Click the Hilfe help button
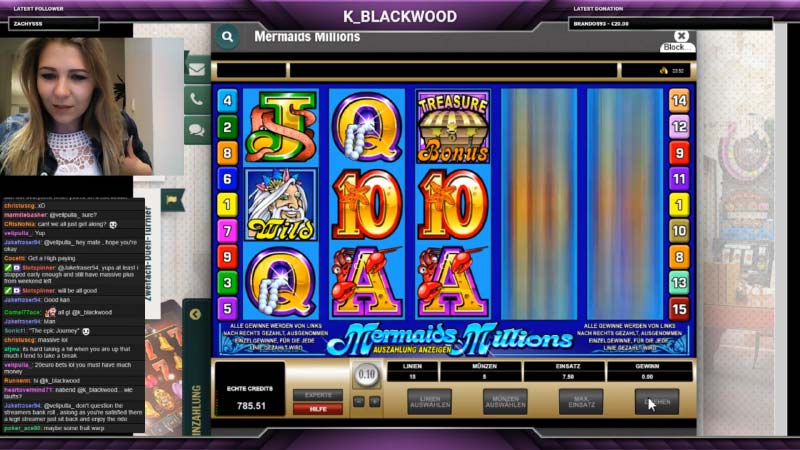Screen dimensions: 800x450 pos(318,409)
